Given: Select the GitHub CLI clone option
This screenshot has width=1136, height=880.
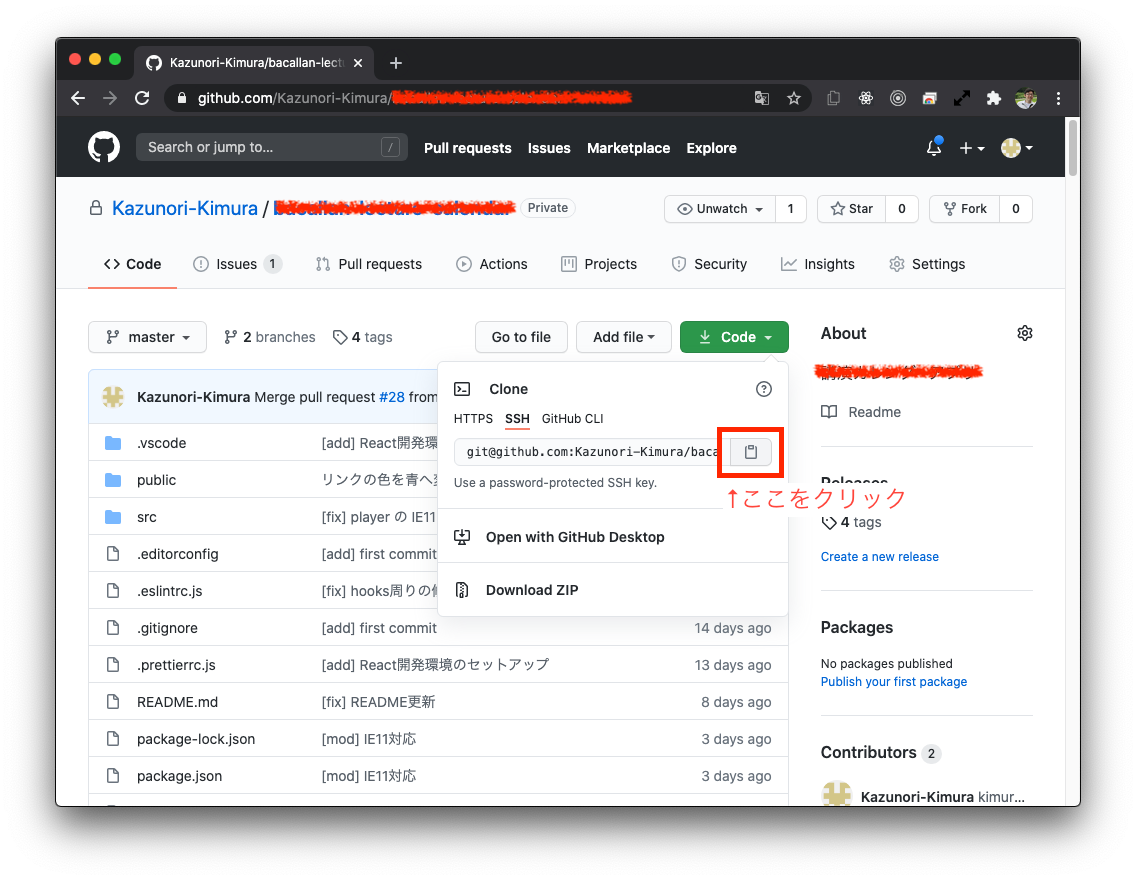Looking at the screenshot, I should tap(572, 419).
